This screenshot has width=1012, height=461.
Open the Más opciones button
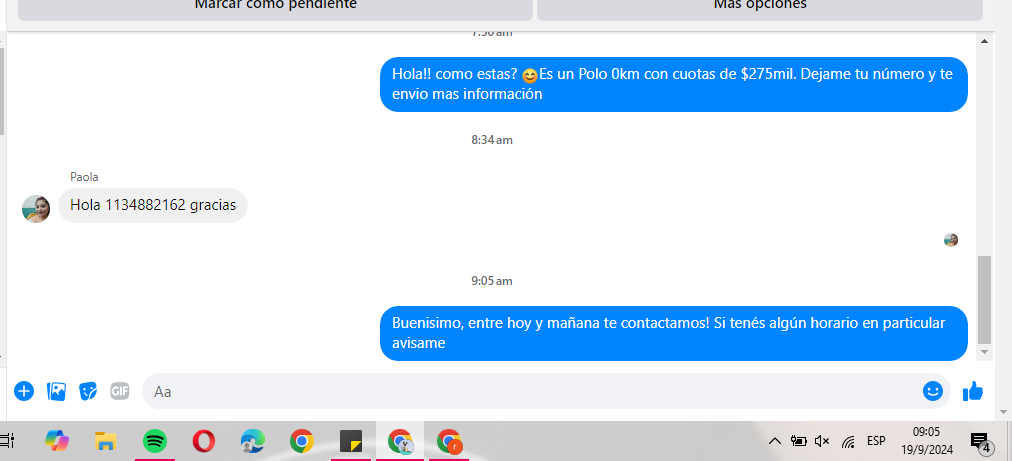click(x=760, y=6)
